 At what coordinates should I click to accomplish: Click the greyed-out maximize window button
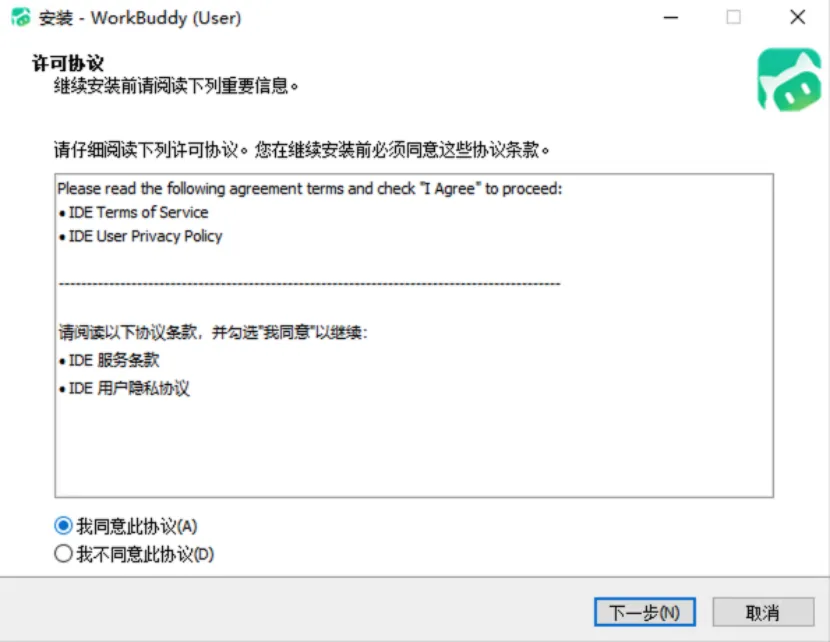[x=733, y=17]
